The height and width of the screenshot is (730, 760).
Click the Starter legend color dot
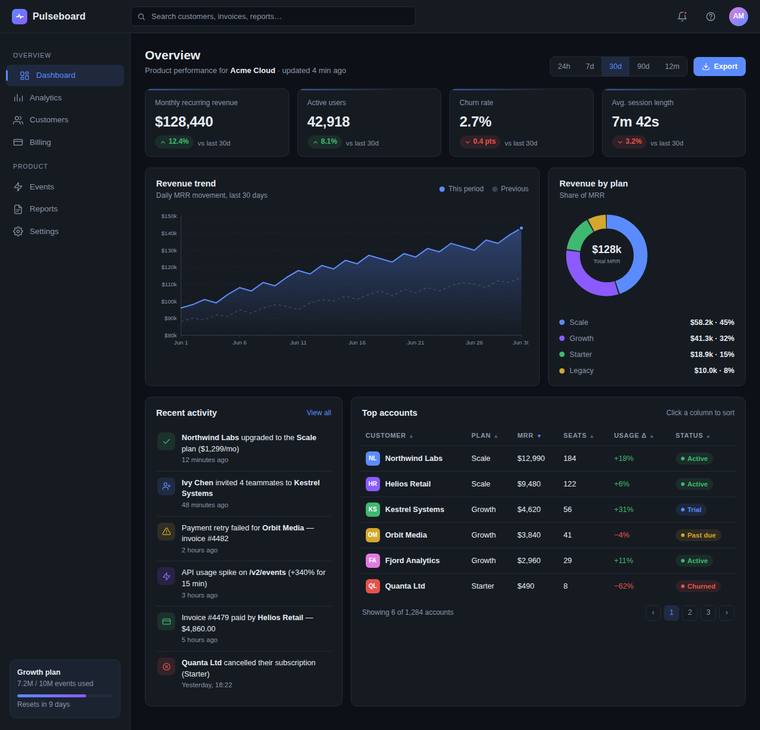click(562, 354)
